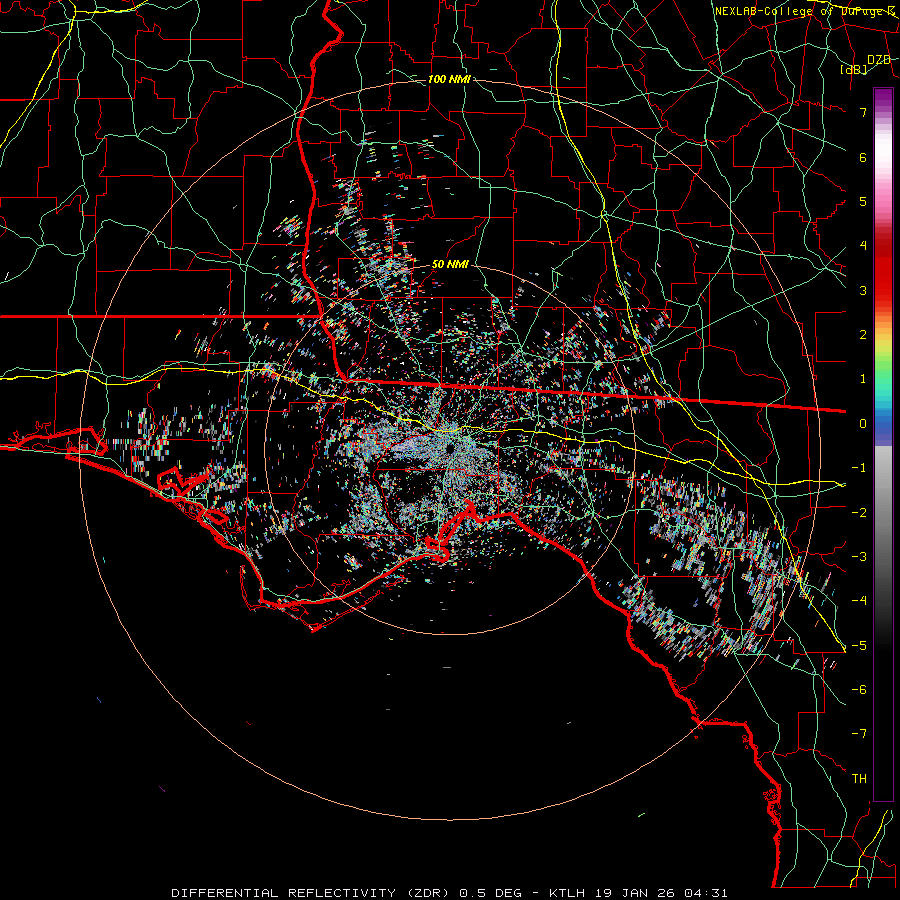Click the 4 value on the scale
900x900 pixels.
863,246
